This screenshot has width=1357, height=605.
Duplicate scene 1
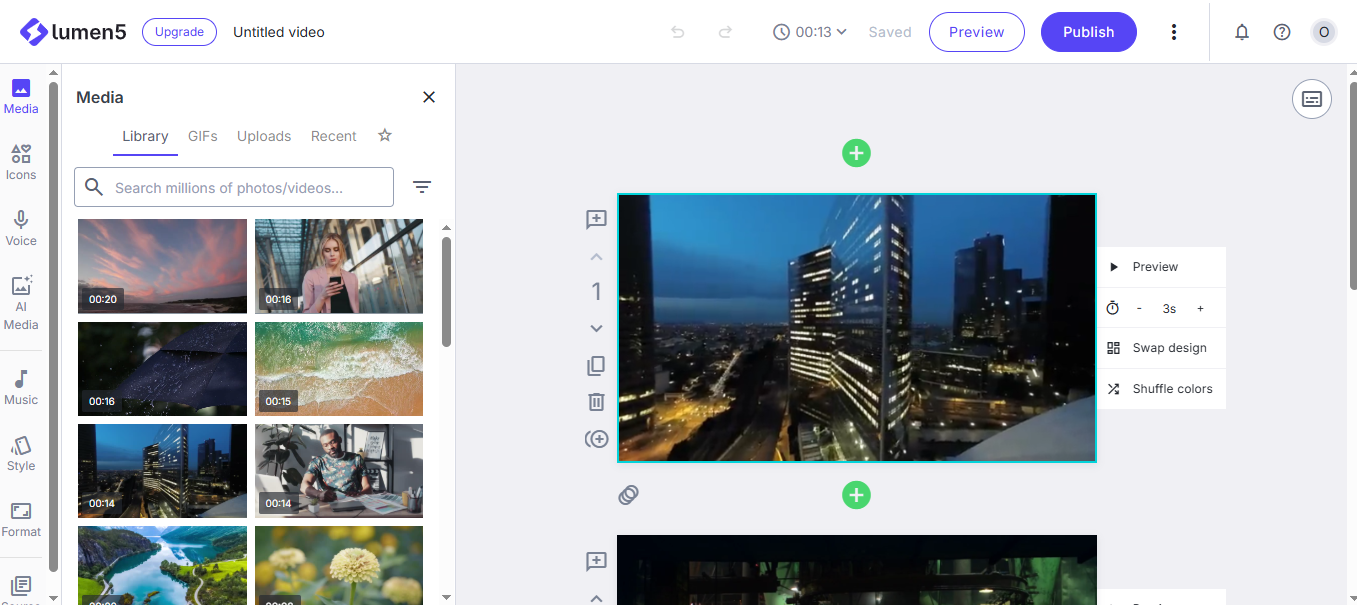point(596,366)
